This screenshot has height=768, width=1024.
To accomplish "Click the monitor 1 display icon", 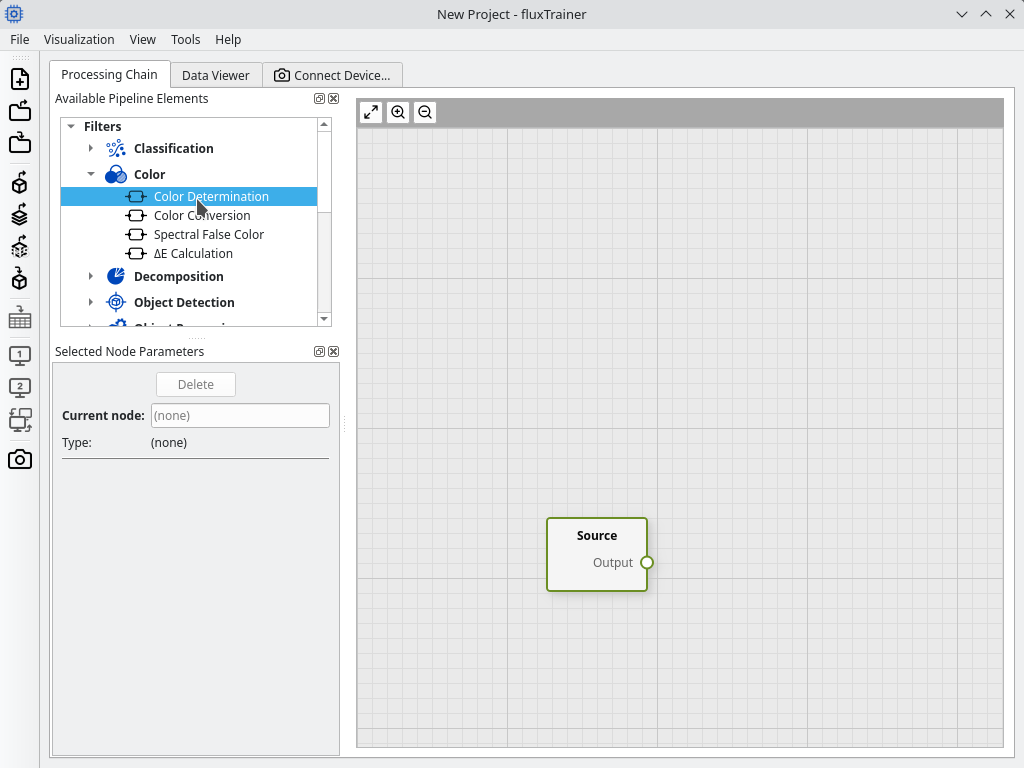I will click(x=20, y=356).
